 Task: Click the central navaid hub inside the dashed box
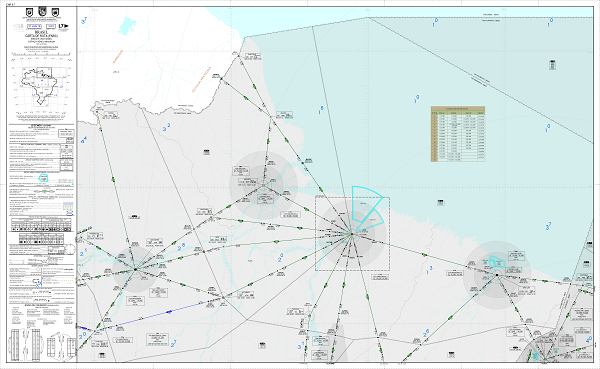click(352, 234)
